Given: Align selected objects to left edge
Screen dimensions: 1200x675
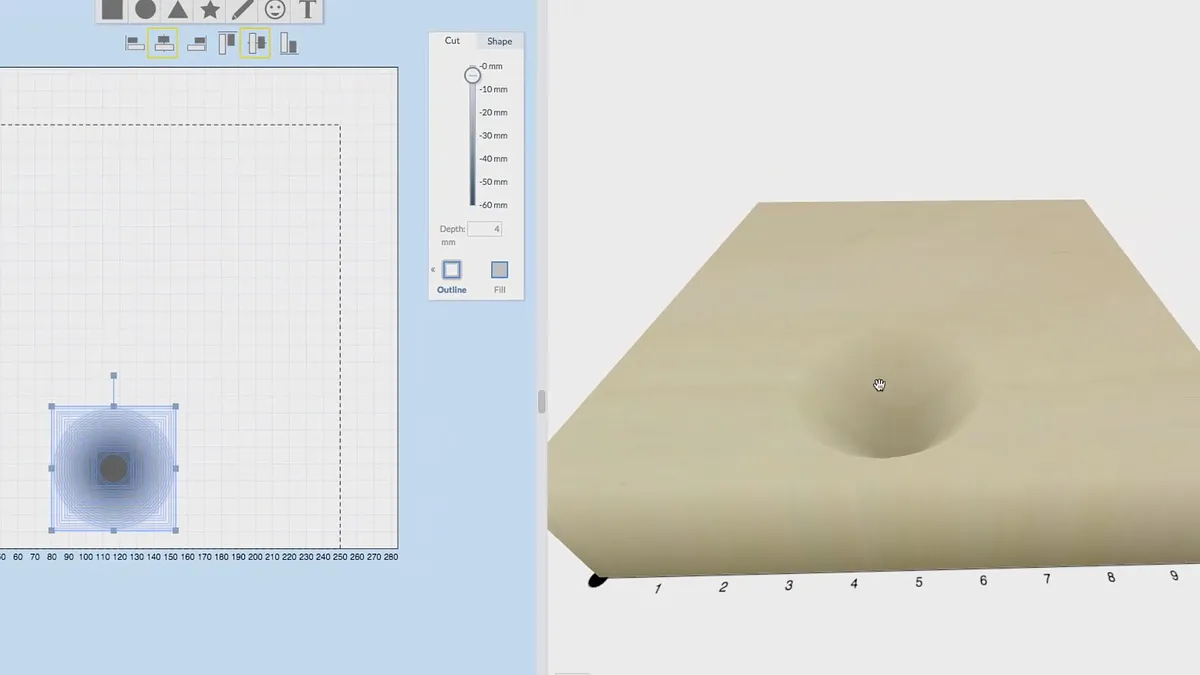Looking at the screenshot, I should point(135,43).
